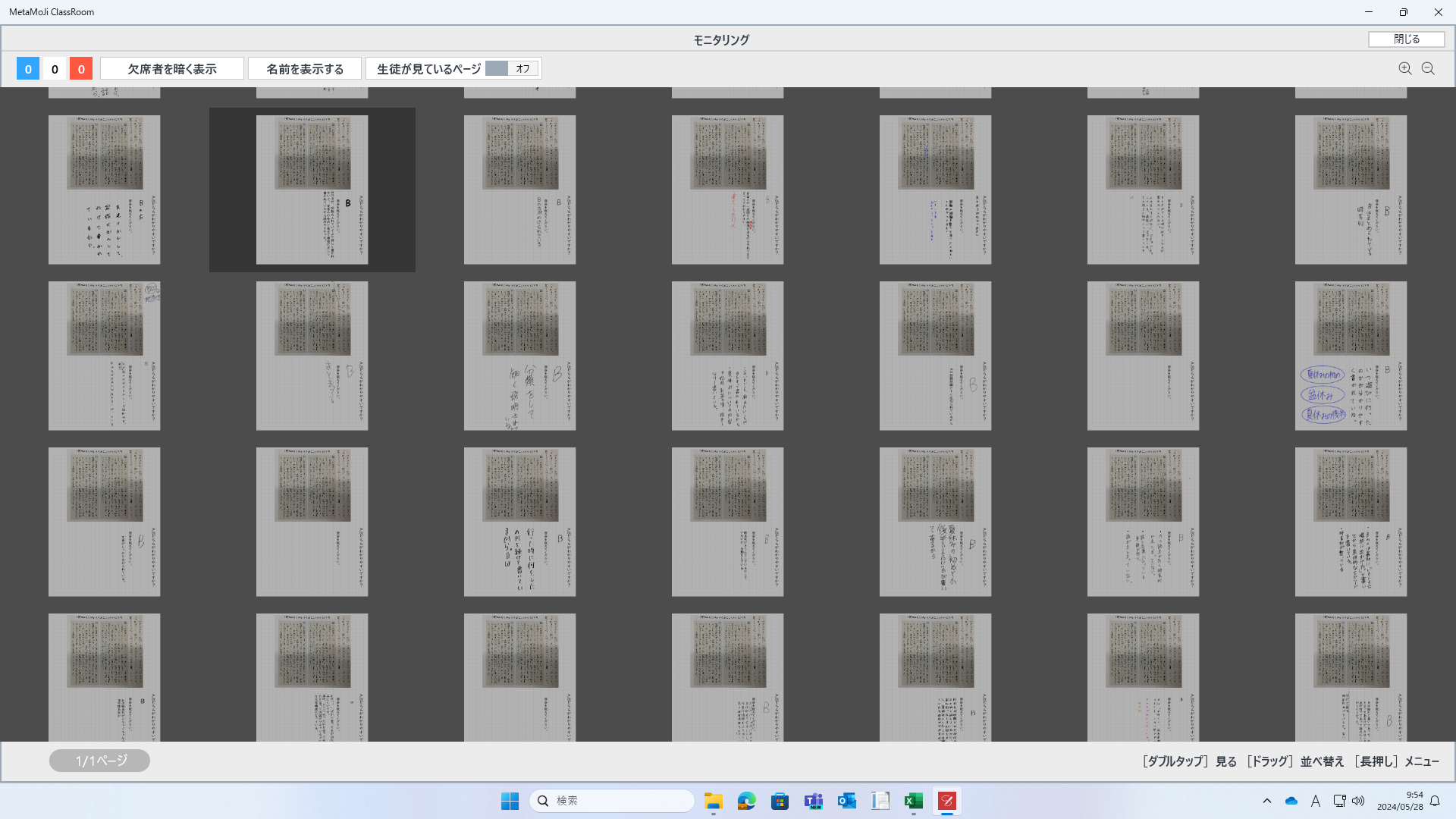Viewport: 1456px width, 819px height.
Task: Open Excel from the taskbar
Action: point(913,801)
